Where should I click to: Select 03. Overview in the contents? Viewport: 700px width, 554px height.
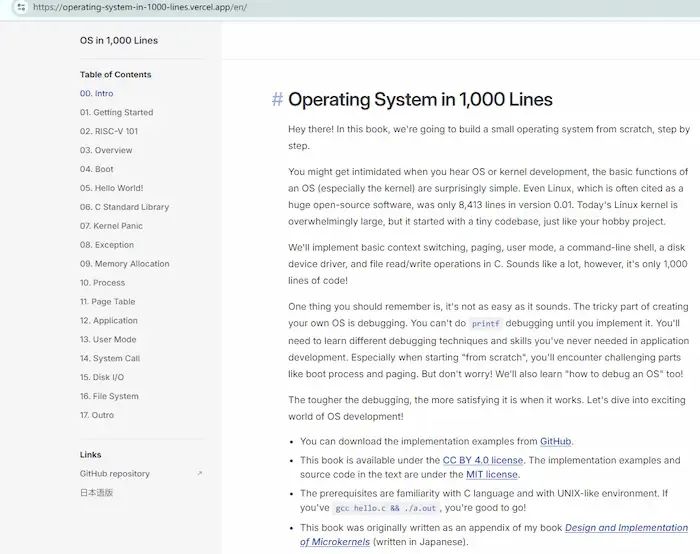pos(106,150)
